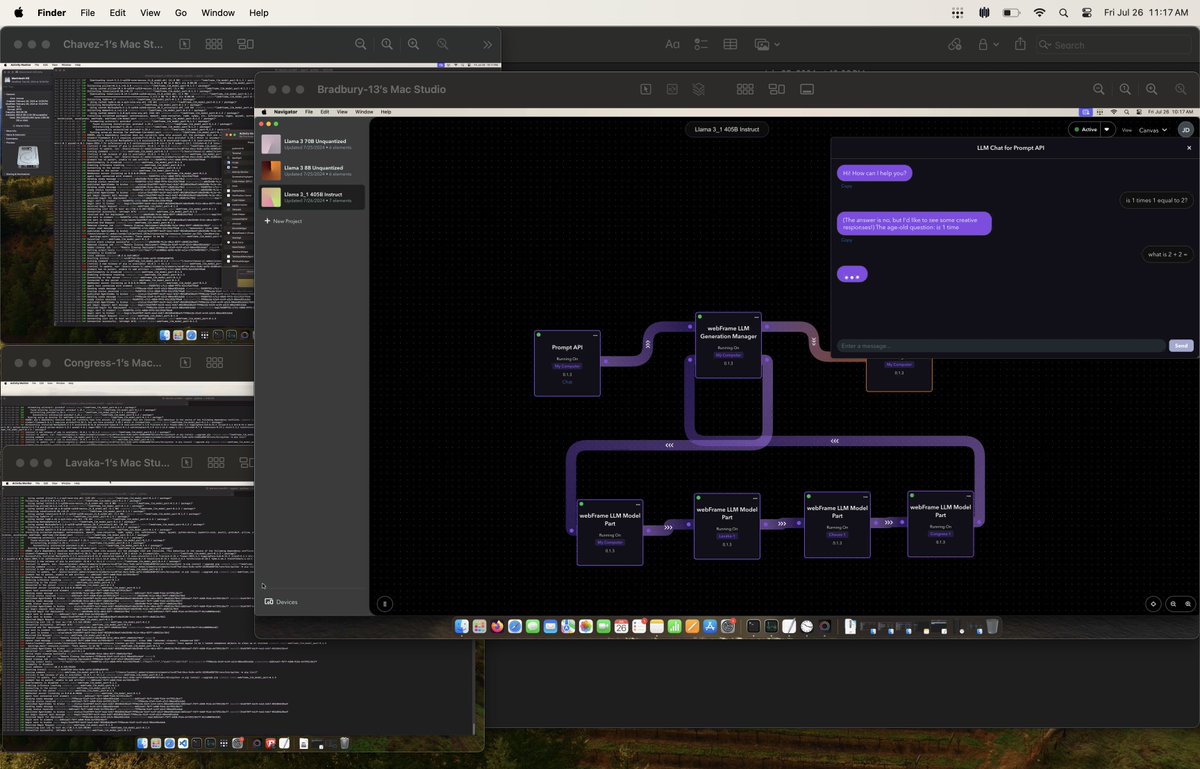This screenshot has width=1200, height=769.
Task: Click the Aa text style icon in background toolbar
Action: 672,44
